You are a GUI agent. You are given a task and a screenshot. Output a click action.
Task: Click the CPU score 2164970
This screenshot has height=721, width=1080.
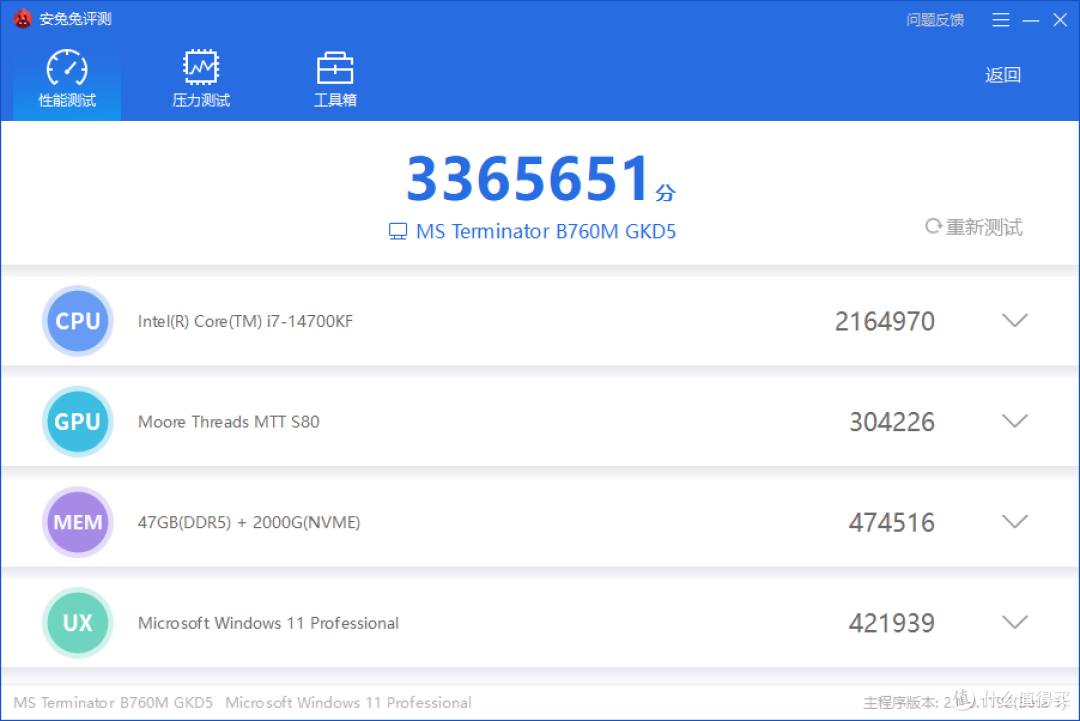884,322
